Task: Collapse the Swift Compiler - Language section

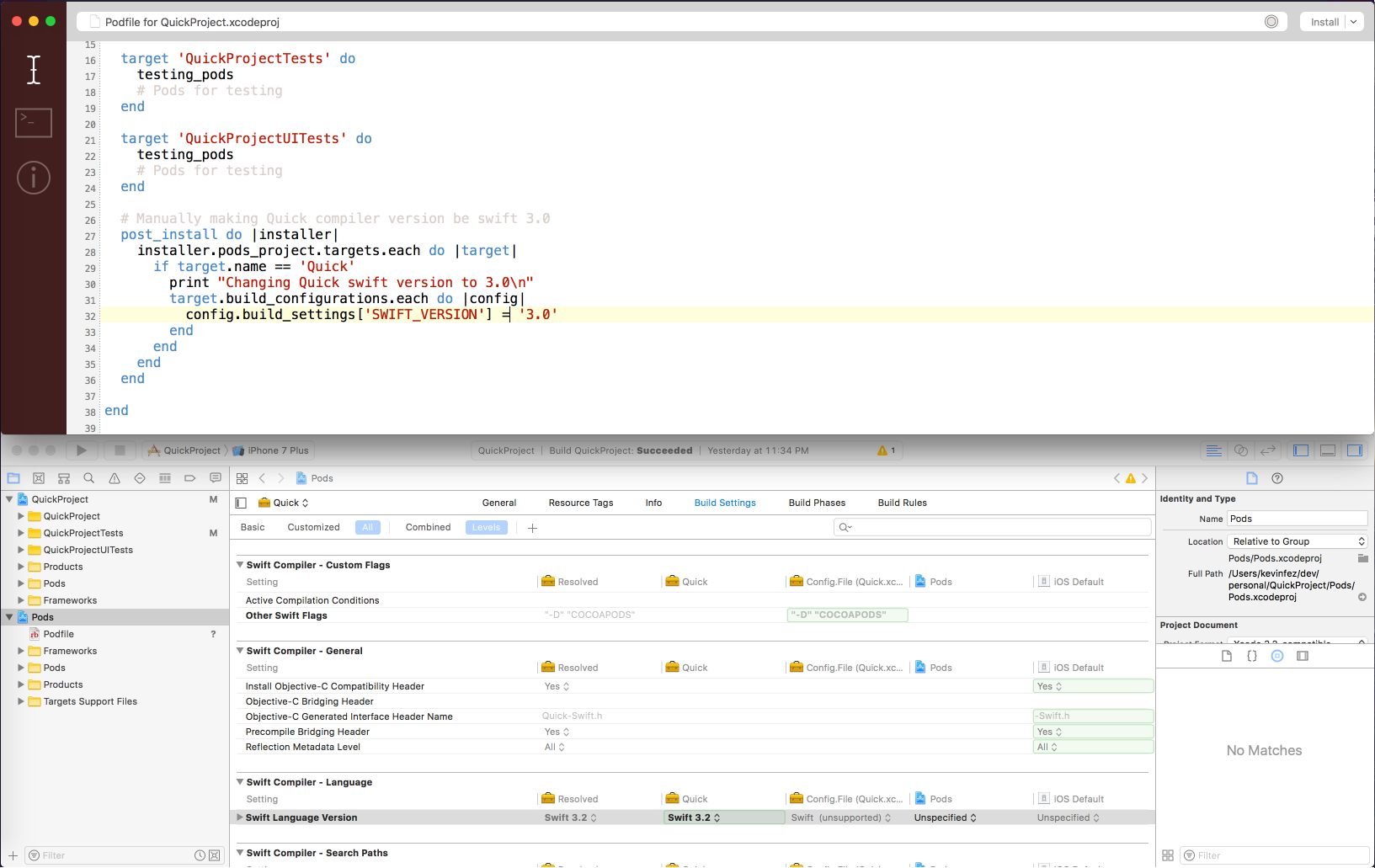Action: (240, 782)
